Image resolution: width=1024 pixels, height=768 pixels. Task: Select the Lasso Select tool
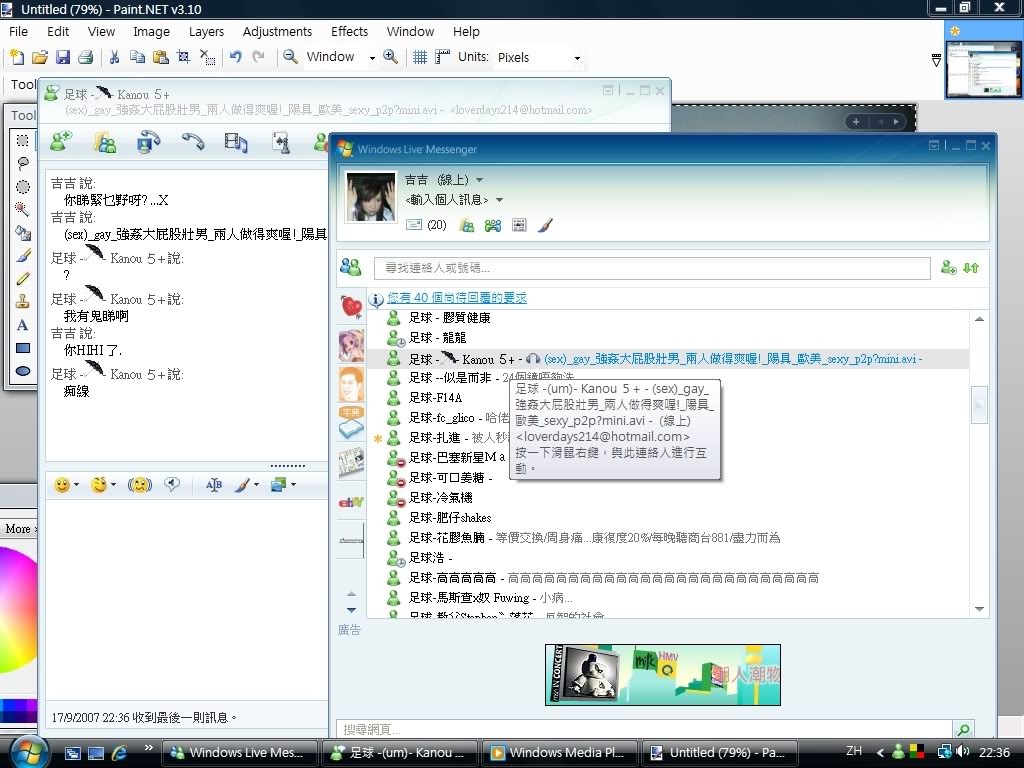22,163
